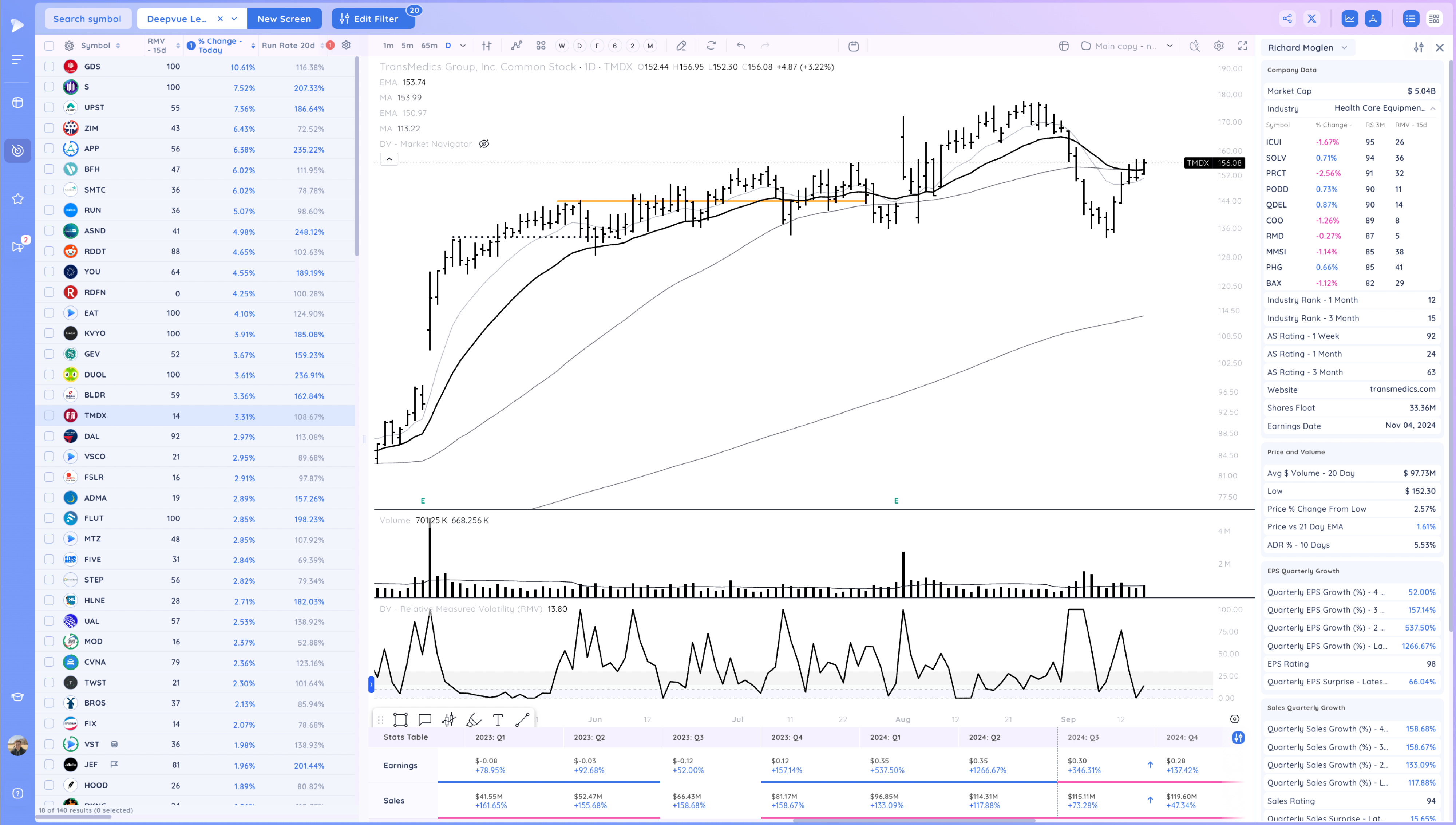Select the trend line drawing tool

(x=522, y=720)
